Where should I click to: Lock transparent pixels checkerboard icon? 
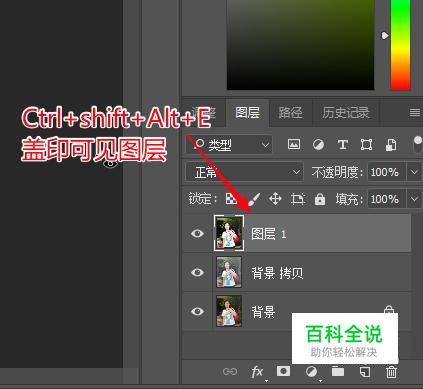[231, 199]
